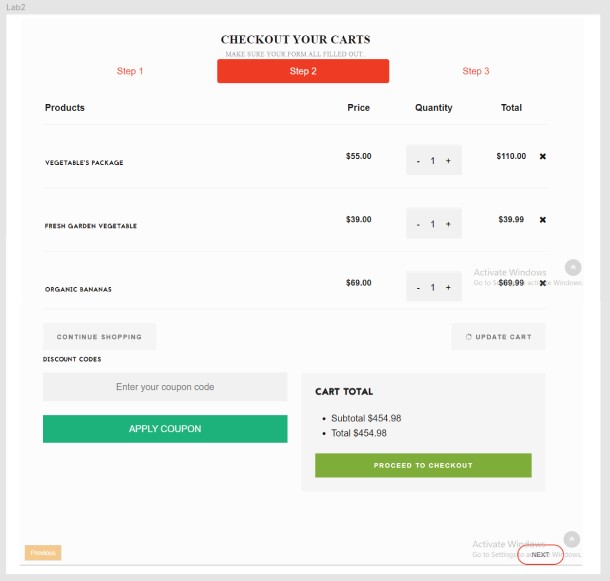
Task: Click the bottom scroll-to-top circle icon
Action: [572, 539]
